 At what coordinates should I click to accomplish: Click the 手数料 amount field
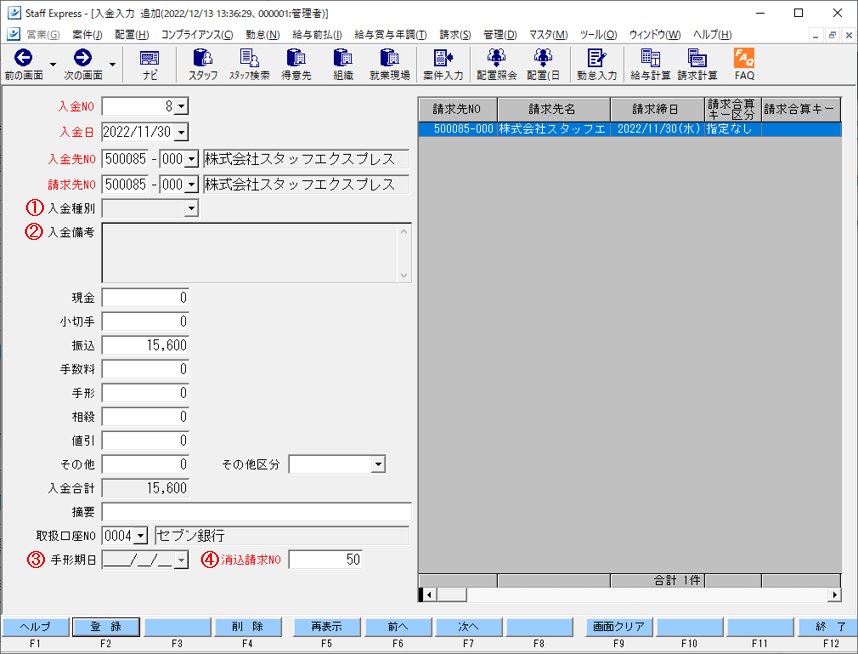click(146, 369)
